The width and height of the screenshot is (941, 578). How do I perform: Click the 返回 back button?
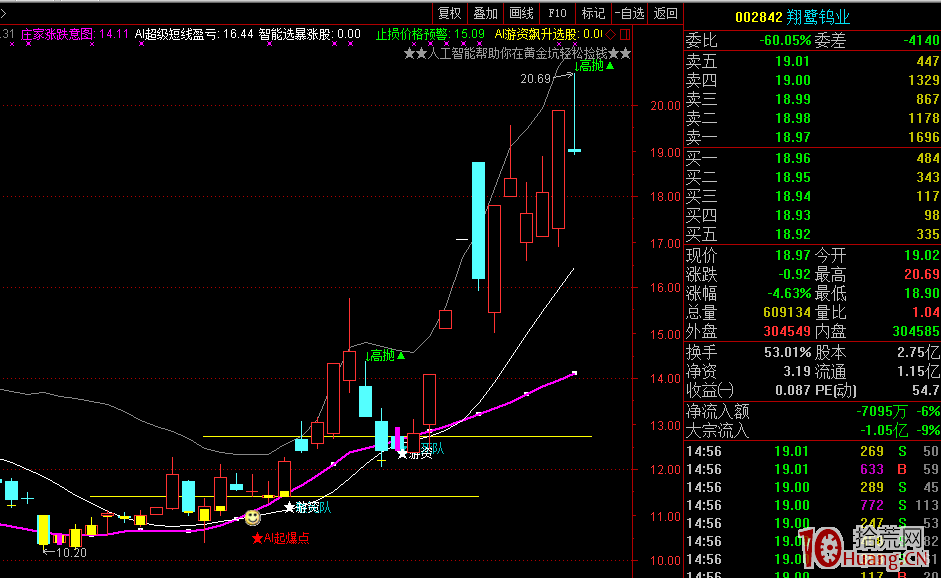coord(665,13)
